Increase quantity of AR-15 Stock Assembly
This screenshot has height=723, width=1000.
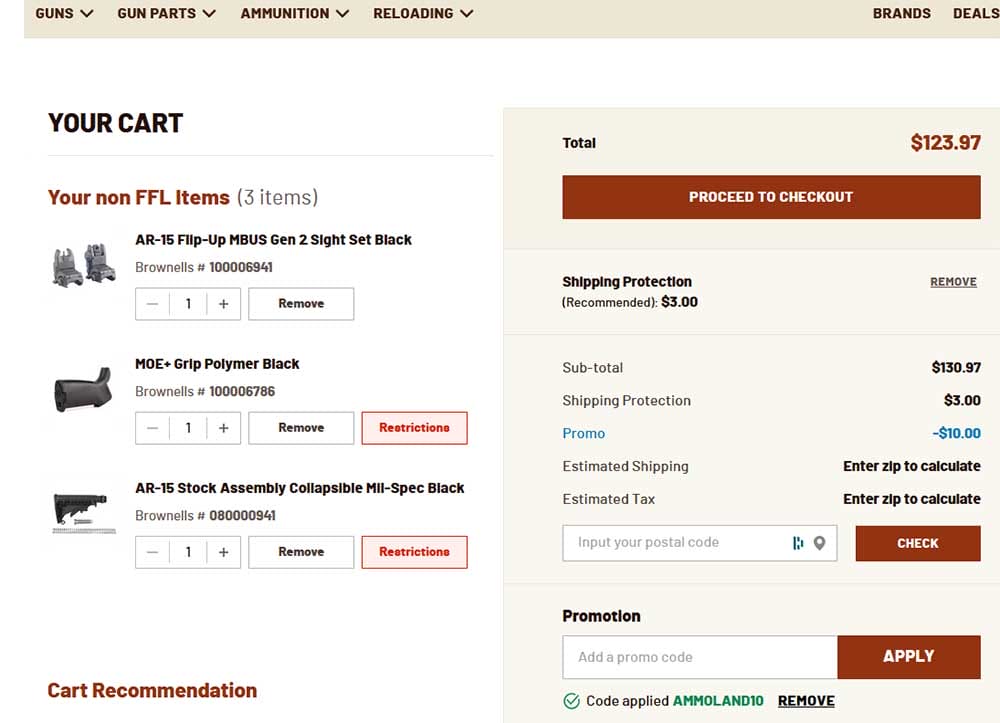[223, 552]
